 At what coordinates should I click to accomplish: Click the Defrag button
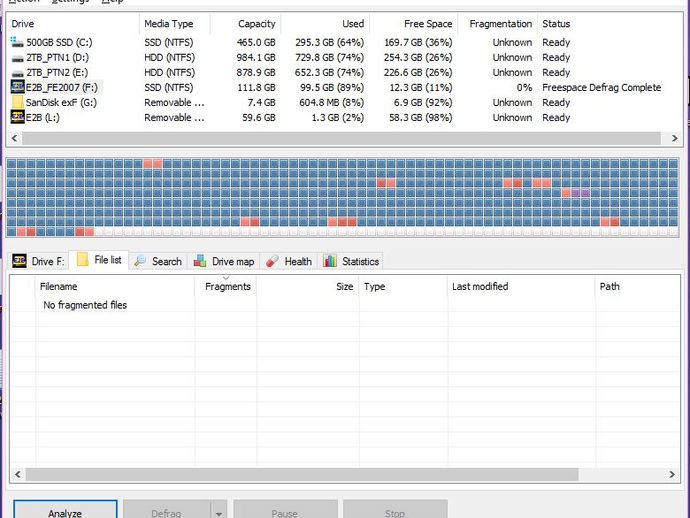[167, 510]
